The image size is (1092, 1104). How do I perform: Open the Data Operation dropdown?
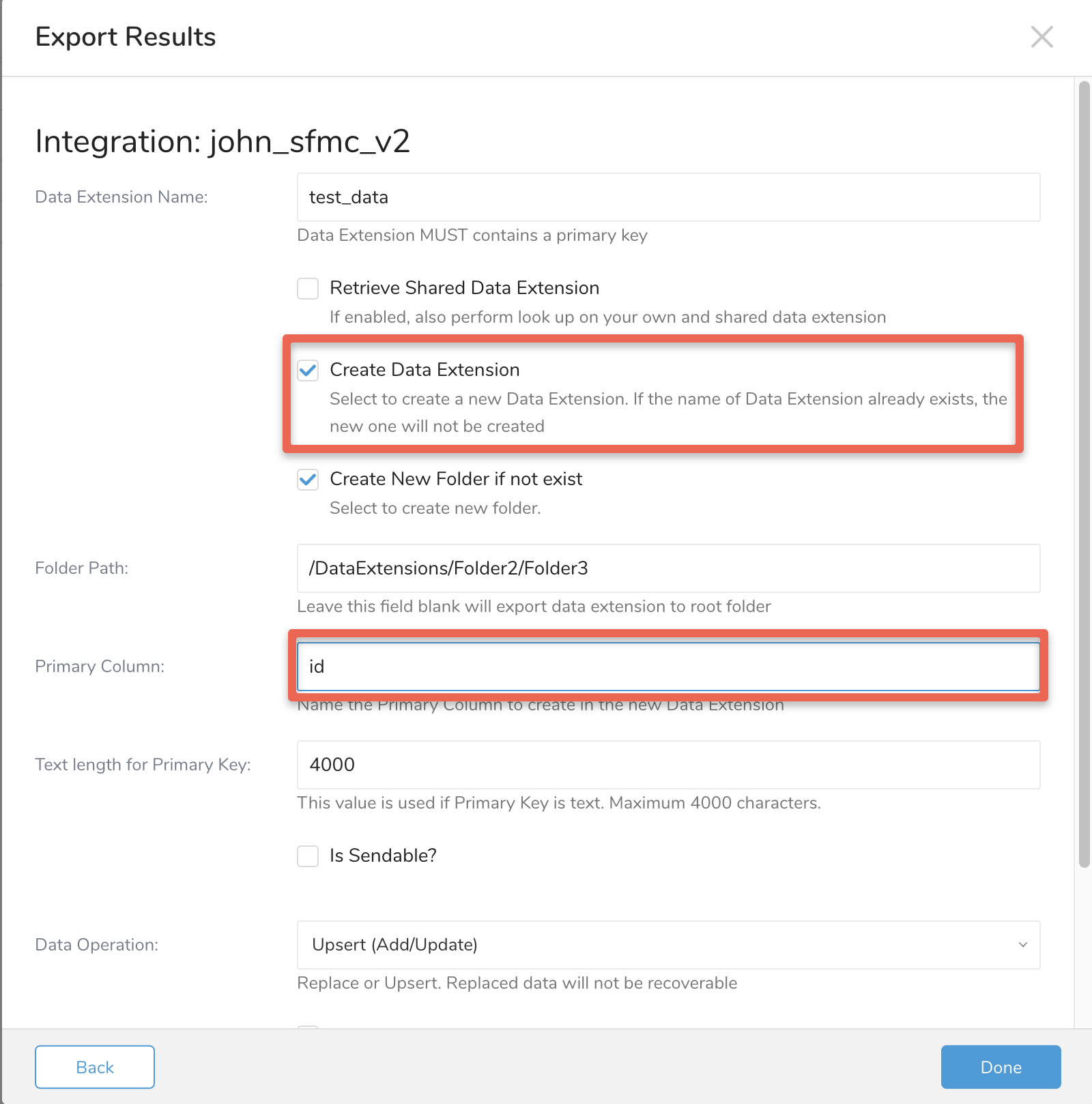pos(667,945)
